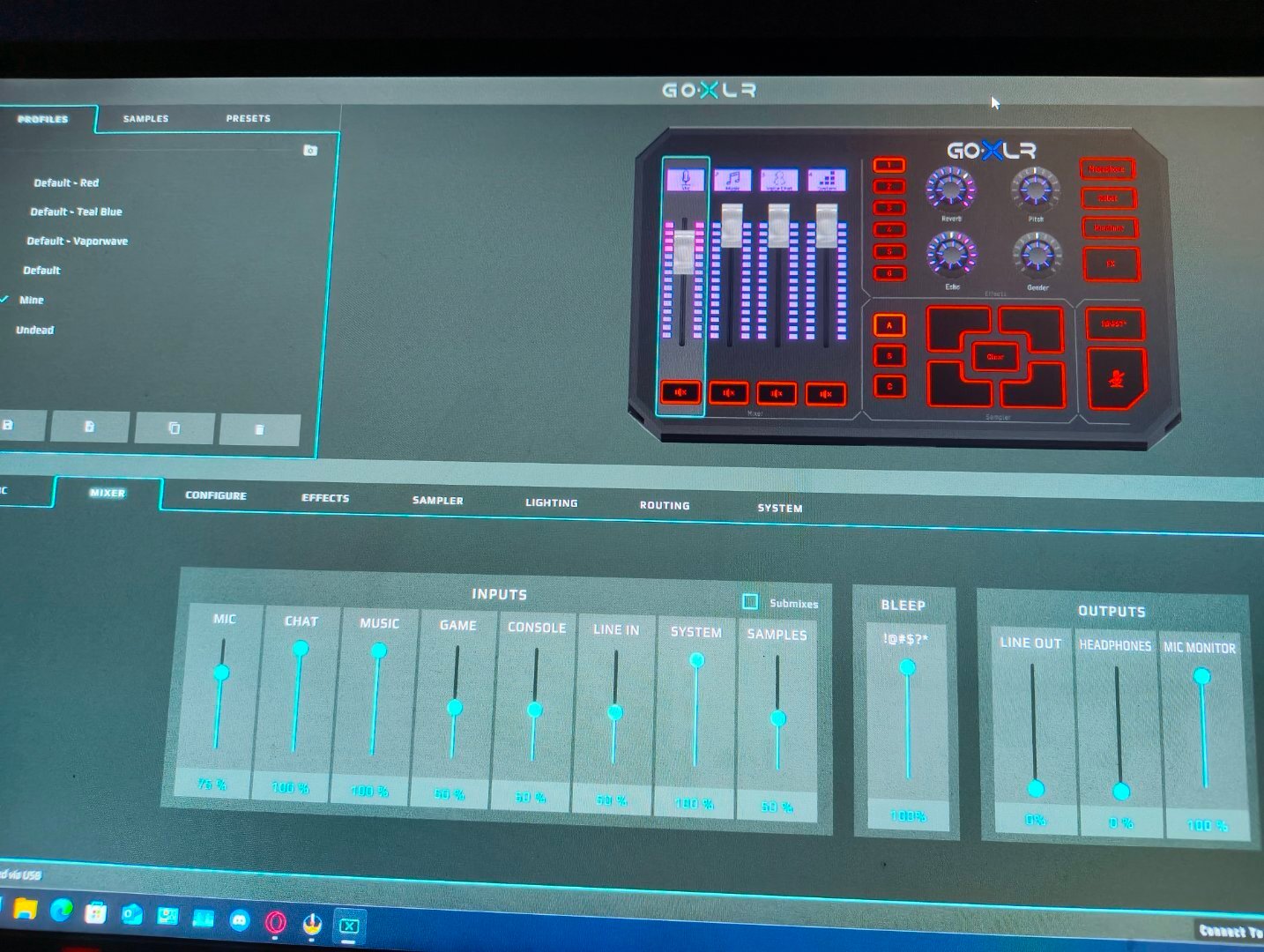Click the Game input slider handle
The height and width of the screenshot is (952, 1264).
tap(455, 707)
